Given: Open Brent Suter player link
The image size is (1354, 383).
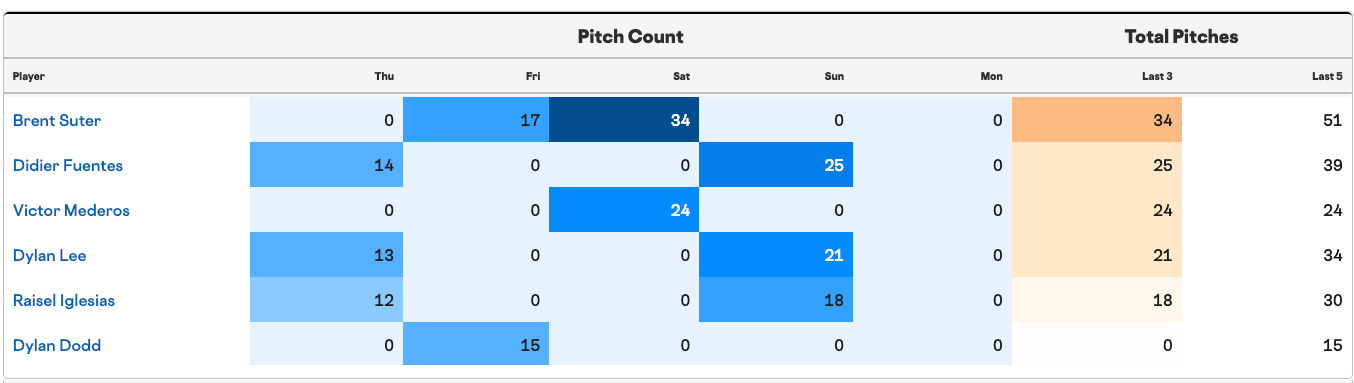Looking at the screenshot, I should click(57, 120).
